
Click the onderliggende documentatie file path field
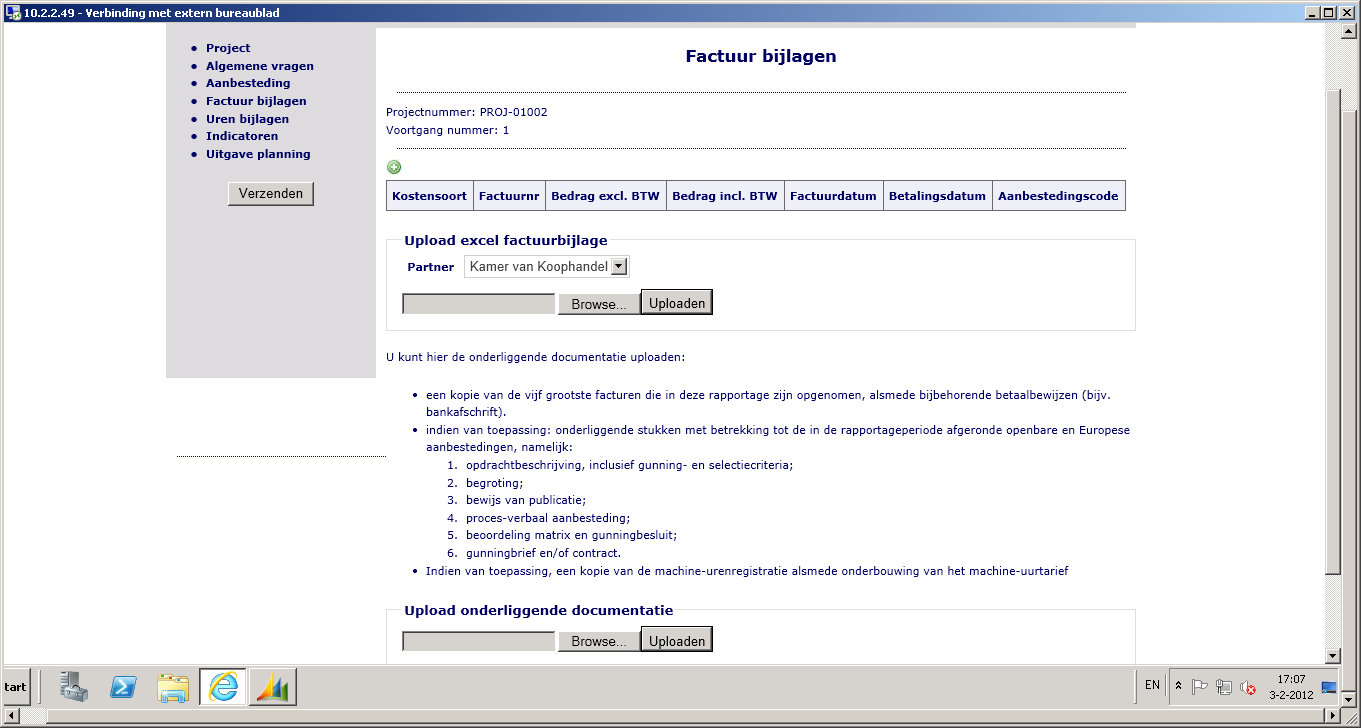[479, 641]
